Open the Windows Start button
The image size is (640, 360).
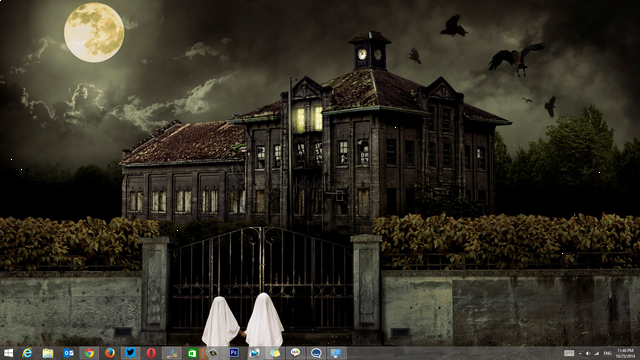pos(8,353)
